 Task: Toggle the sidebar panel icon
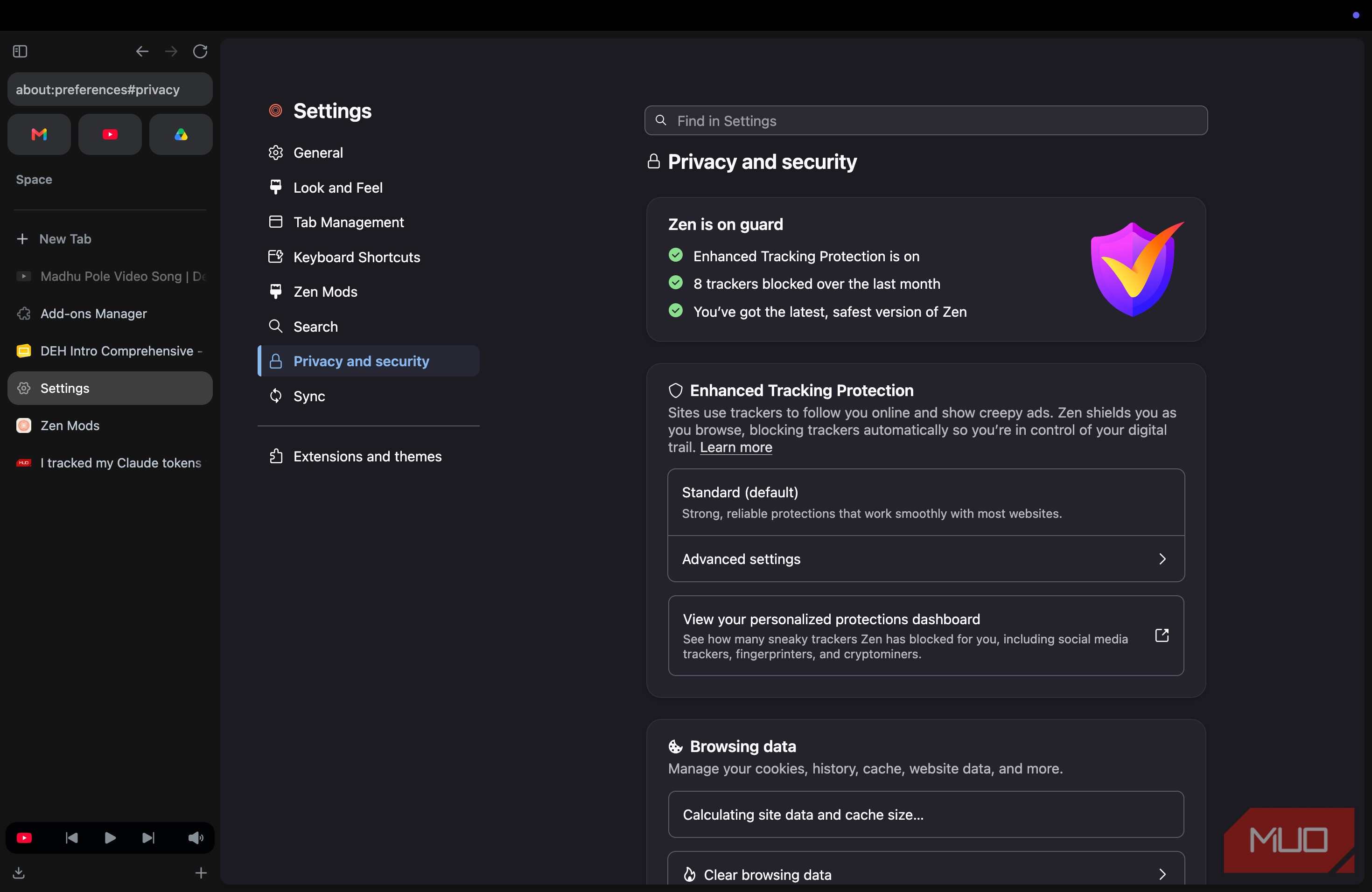(20, 51)
